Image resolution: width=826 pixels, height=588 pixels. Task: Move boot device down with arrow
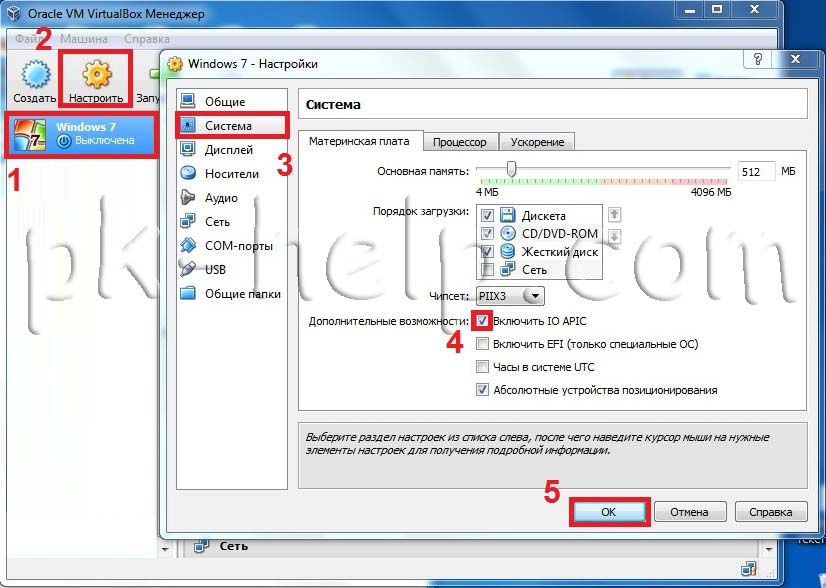[x=614, y=236]
